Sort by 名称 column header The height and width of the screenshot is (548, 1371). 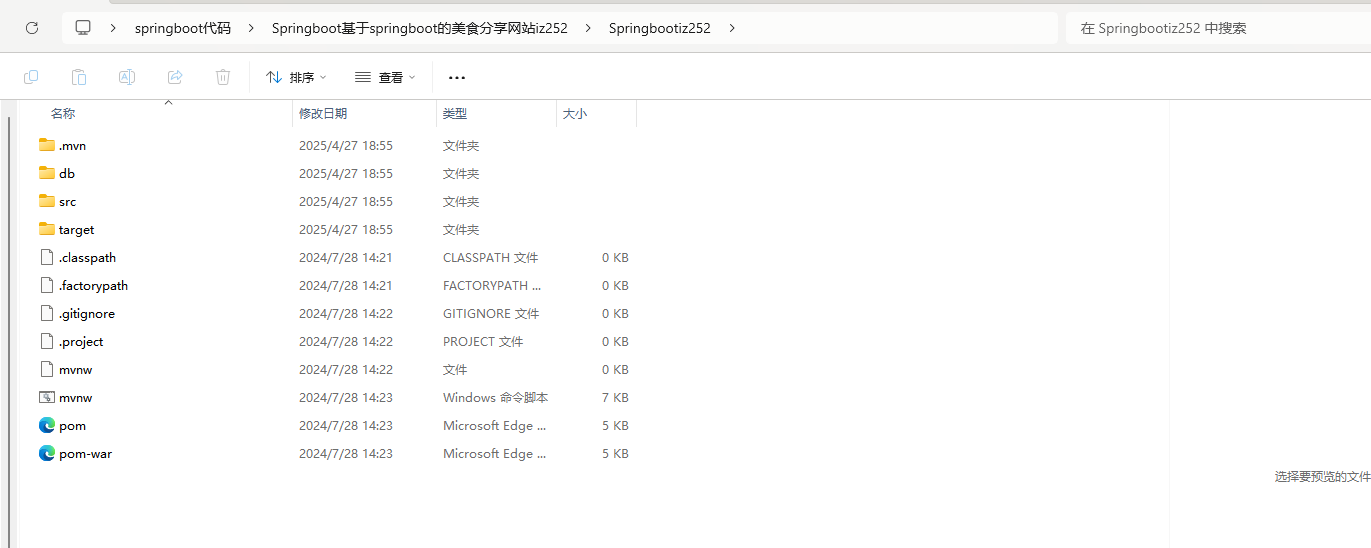(x=63, y=114)
